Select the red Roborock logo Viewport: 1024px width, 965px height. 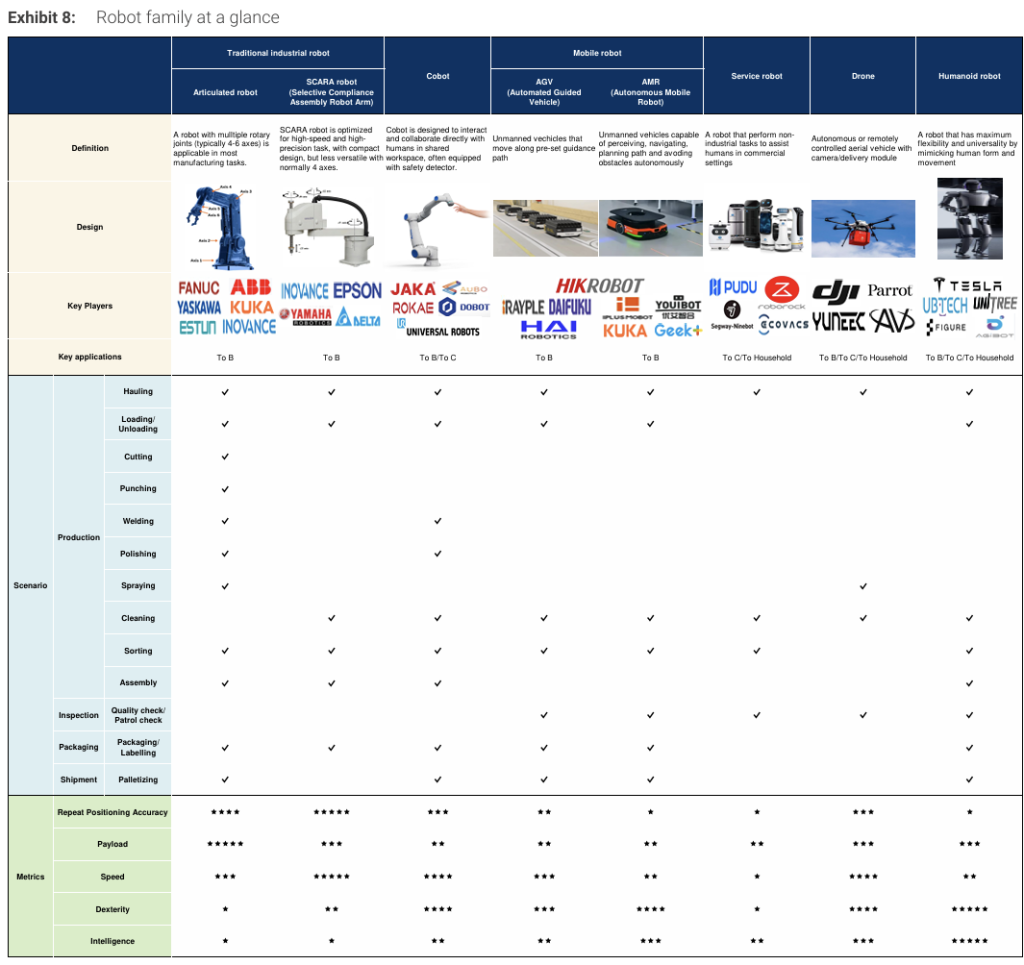coord(782,292)
